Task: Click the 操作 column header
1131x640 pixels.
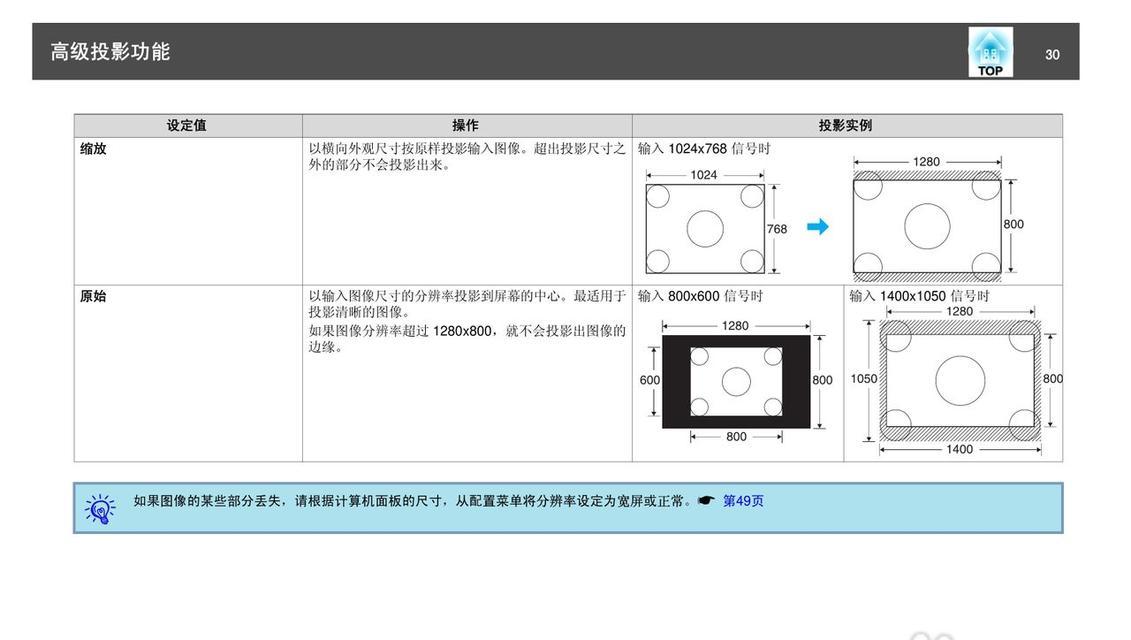Action: [x=467, y=126]
